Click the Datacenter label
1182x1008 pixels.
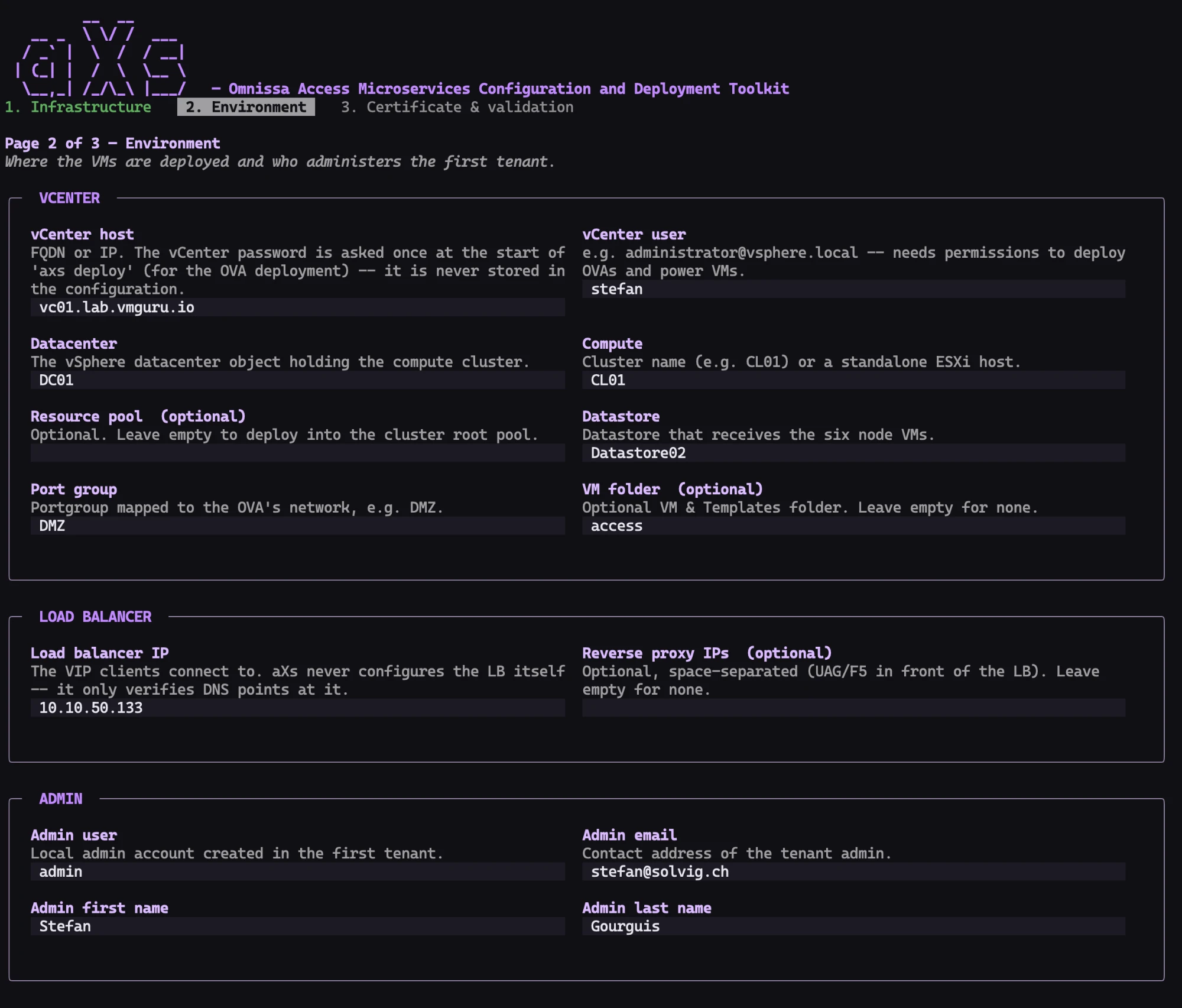[74, 343]
